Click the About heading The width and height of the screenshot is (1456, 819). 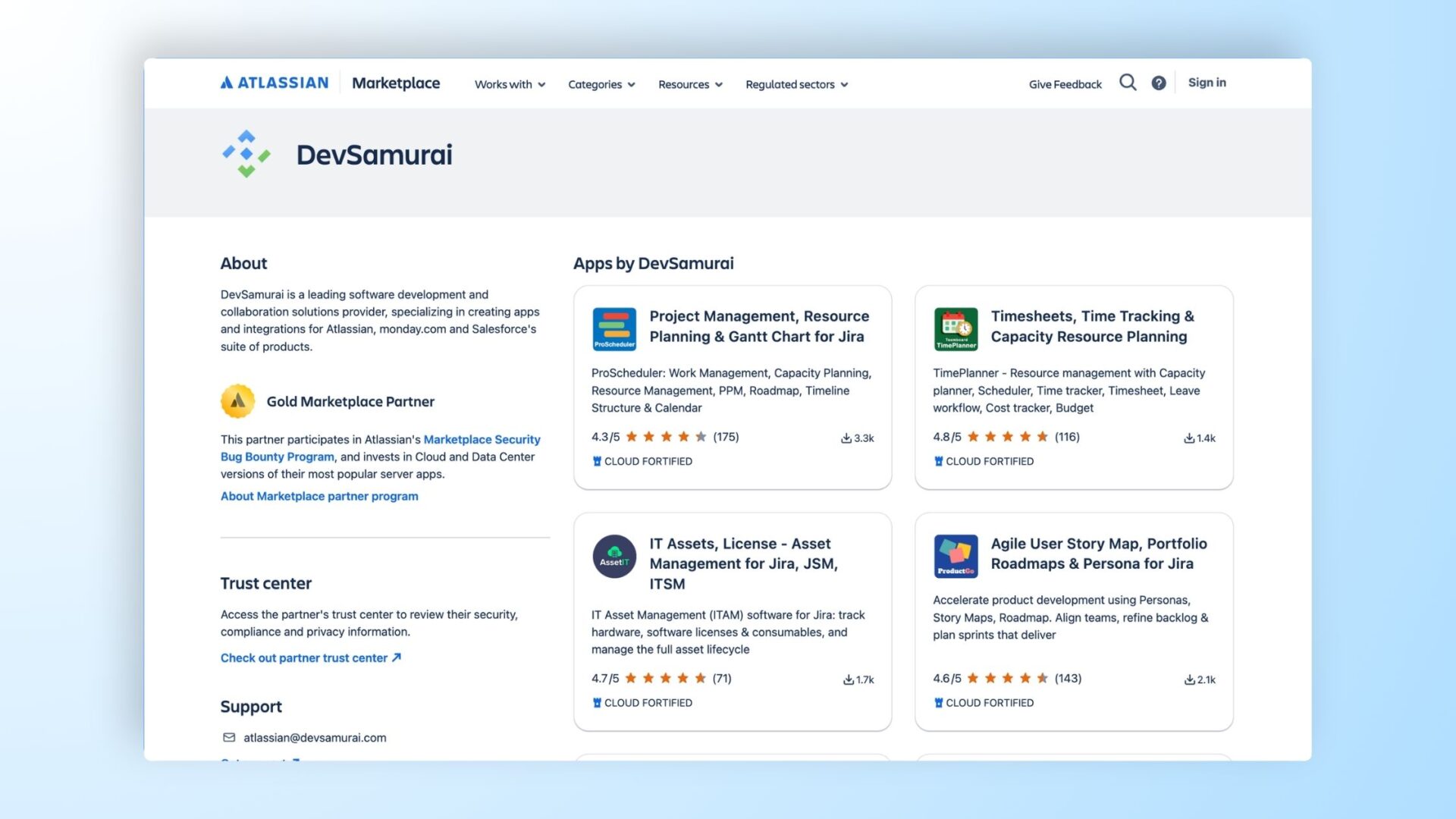243,263
